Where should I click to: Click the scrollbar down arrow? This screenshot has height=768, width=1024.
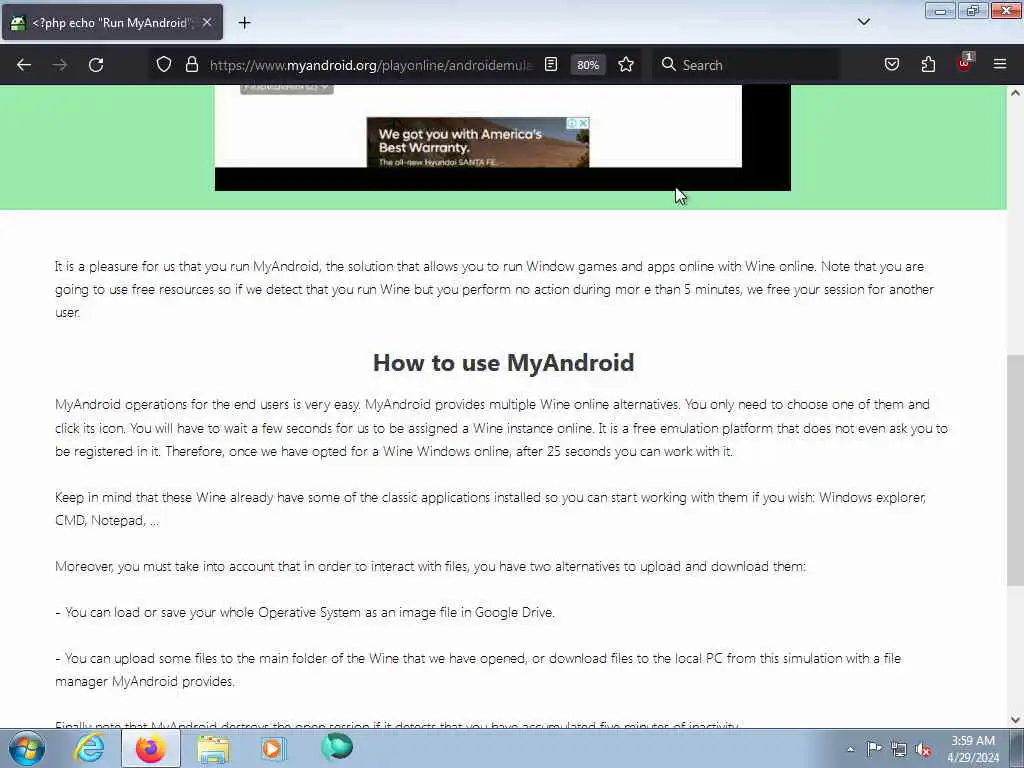pos(1015,720)
